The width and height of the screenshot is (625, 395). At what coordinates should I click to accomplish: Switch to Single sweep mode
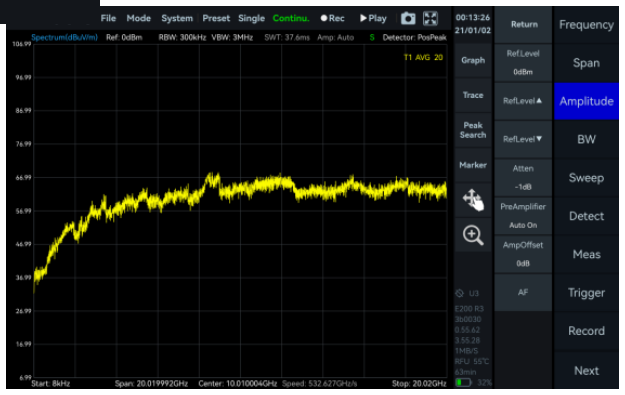(252, 18)
